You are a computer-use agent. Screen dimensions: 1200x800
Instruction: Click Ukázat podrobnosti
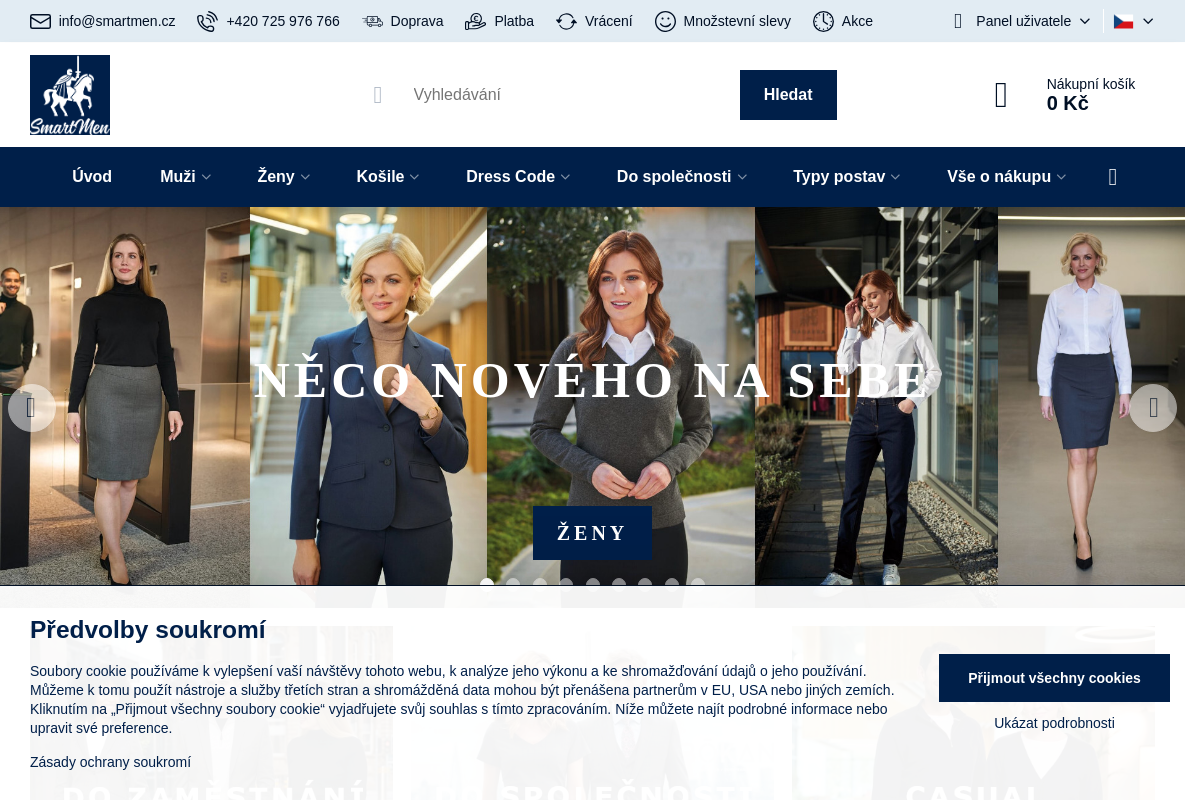1054,723
